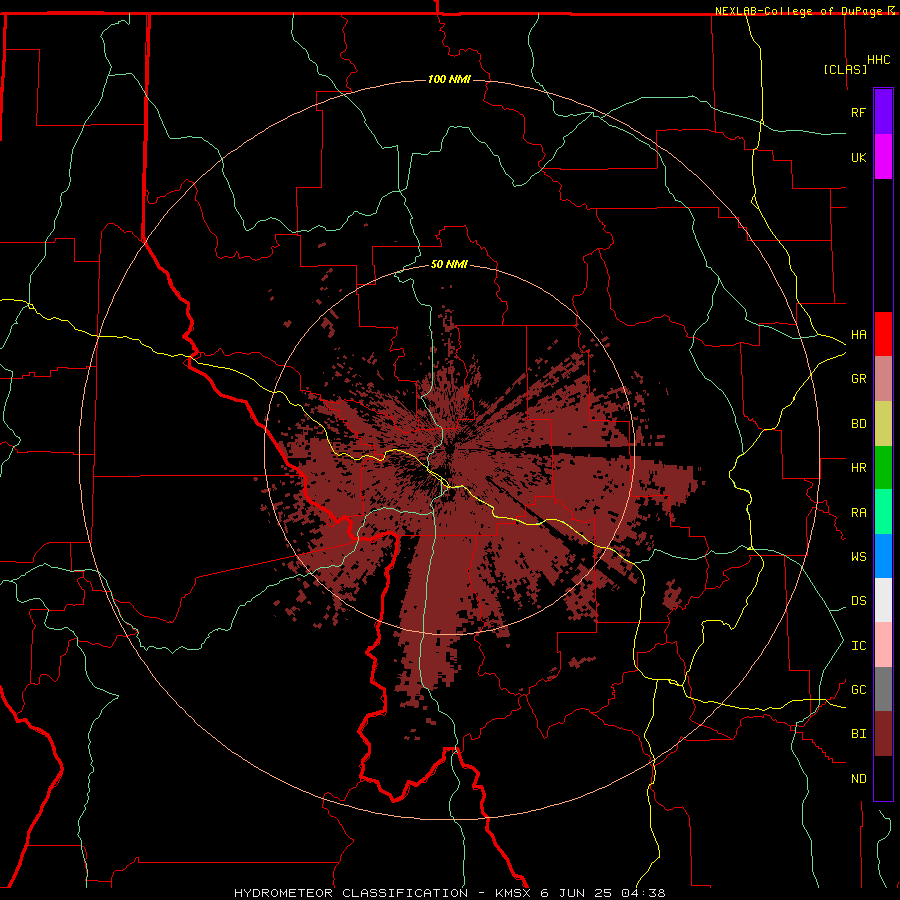Screen dimensions: 900x900
Task: Click the HR legend label
Action: (858, 468)
